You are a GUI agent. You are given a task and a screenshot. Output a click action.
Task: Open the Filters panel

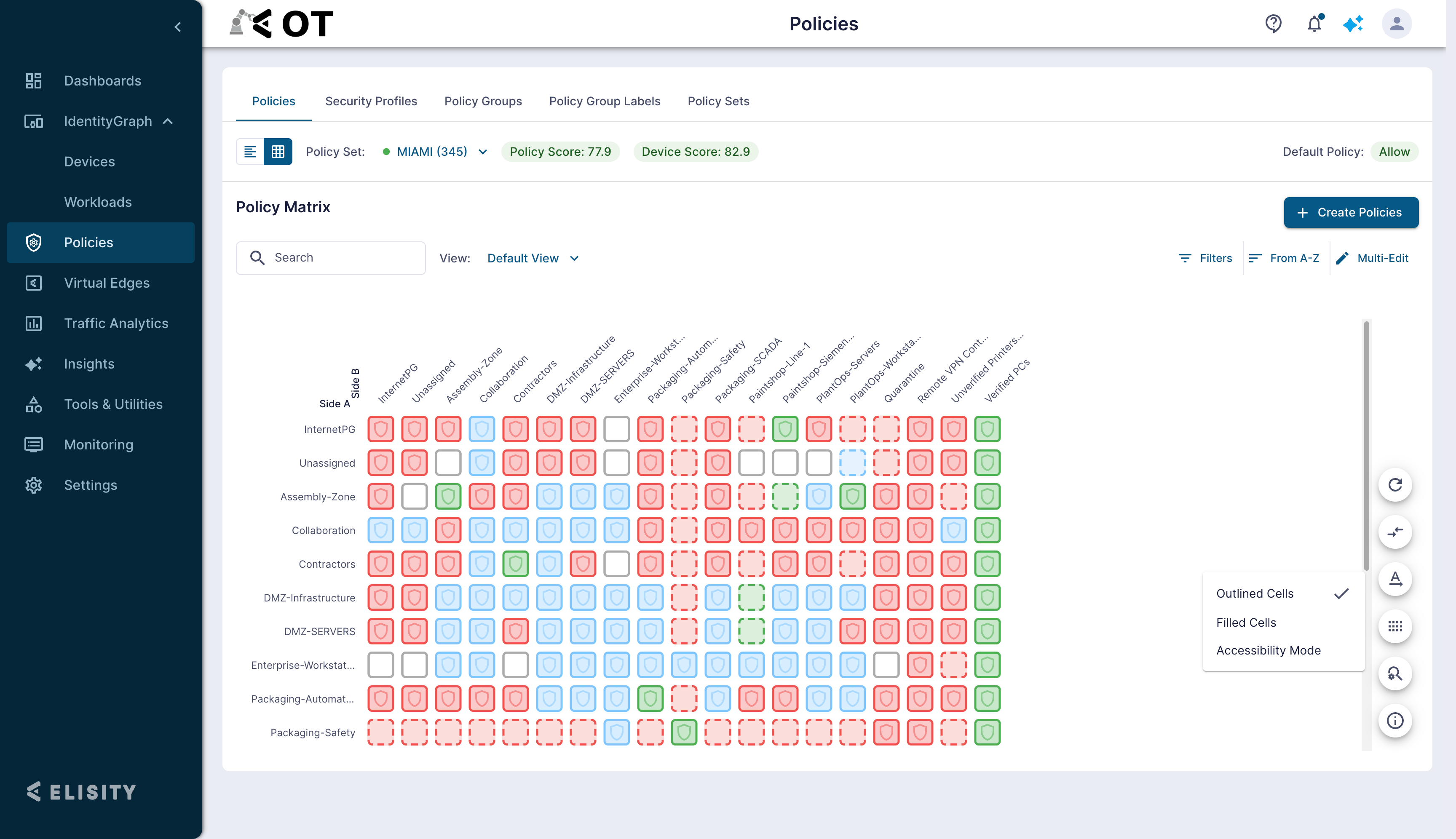tap(1204, 258)
